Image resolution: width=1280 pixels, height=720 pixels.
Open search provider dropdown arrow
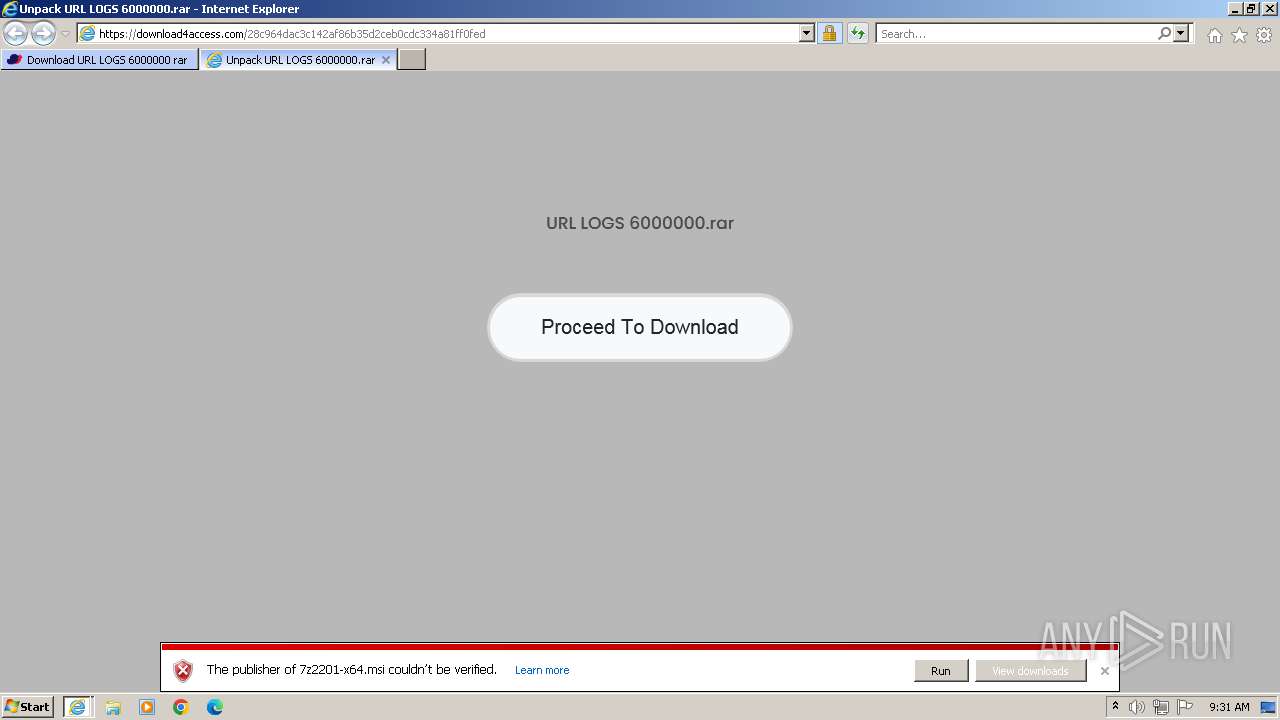pos(1181,33)
